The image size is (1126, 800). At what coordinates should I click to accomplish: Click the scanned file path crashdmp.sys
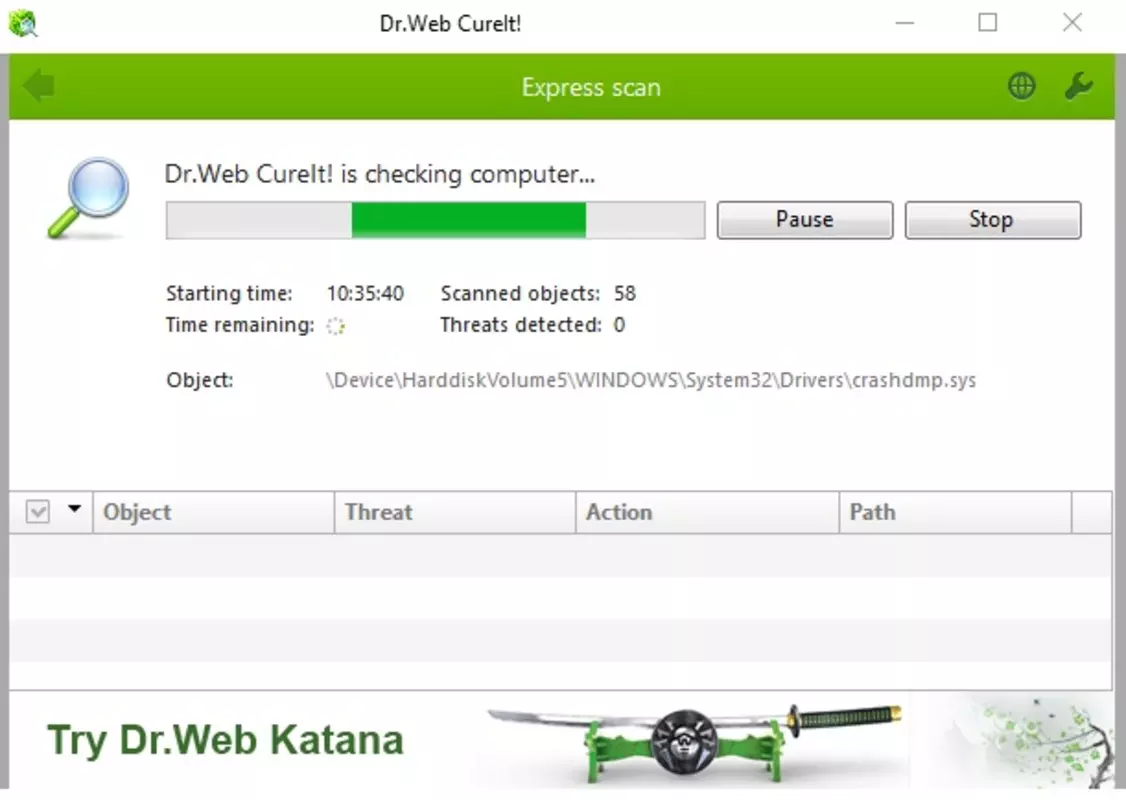click(651, 380)
